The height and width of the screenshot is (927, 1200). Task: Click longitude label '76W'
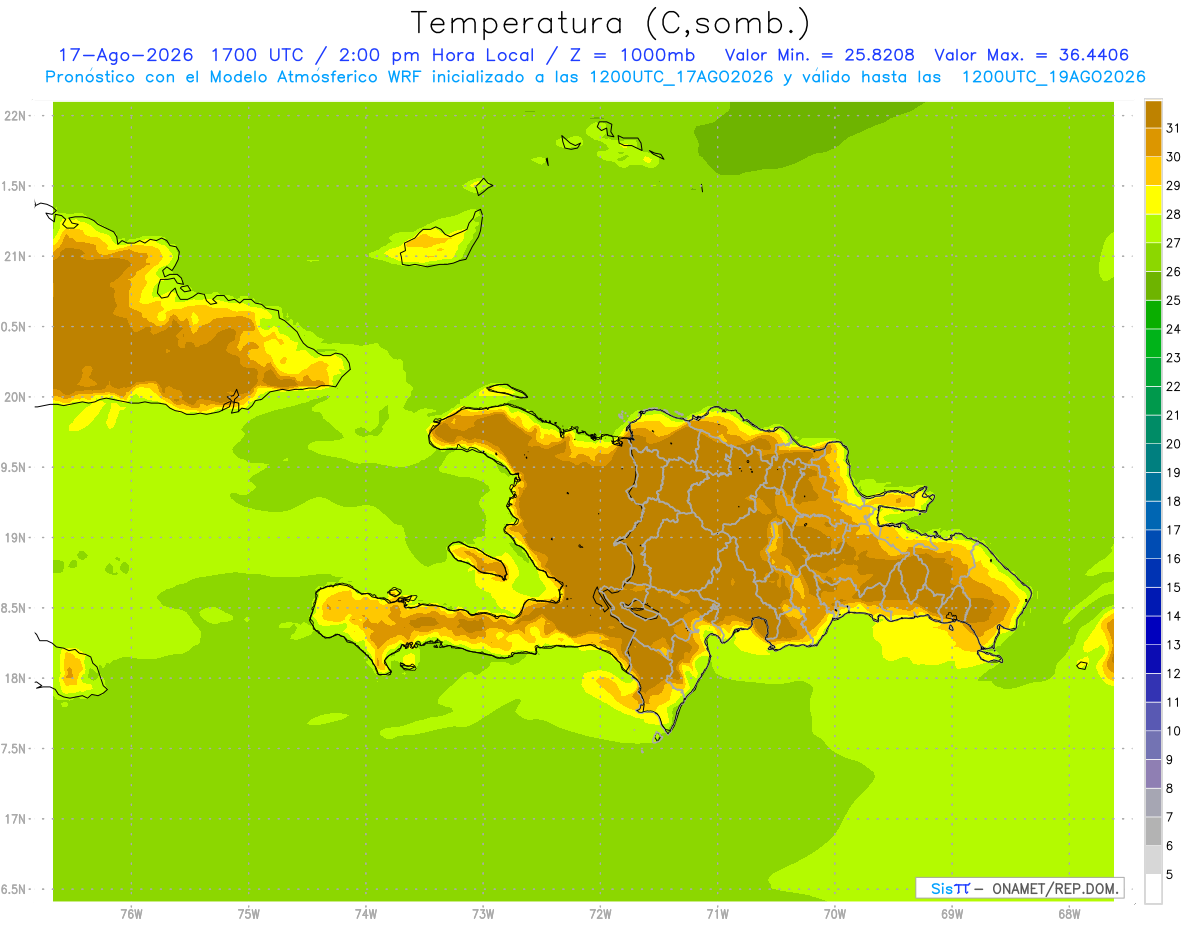pyautogui.click(x=131, y=914)
